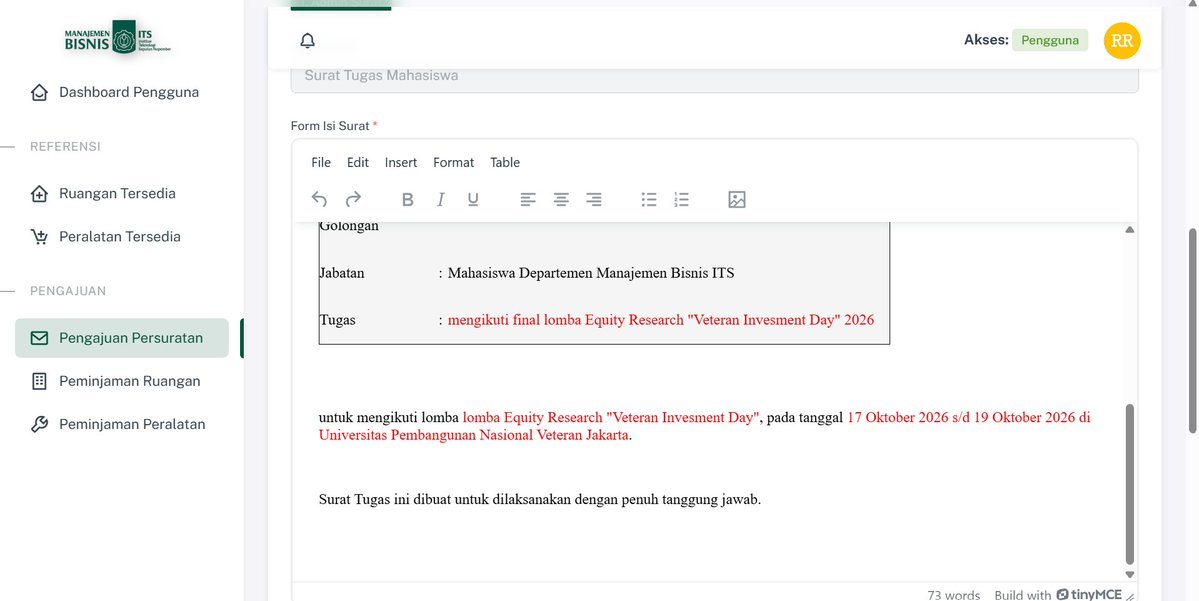1199x601 pixels.
Task: Insert a bullet list
Action: pos(648,200)
